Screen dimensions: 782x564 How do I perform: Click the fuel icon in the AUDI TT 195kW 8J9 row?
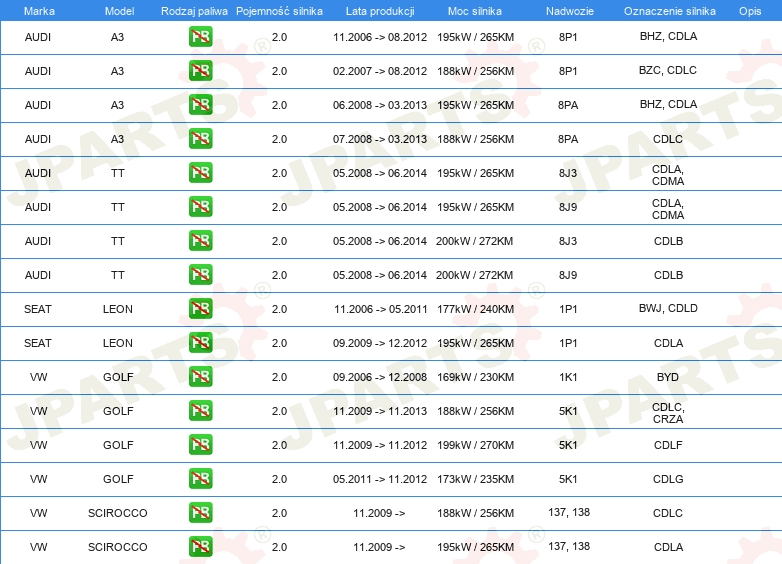(x=200, y=206)
